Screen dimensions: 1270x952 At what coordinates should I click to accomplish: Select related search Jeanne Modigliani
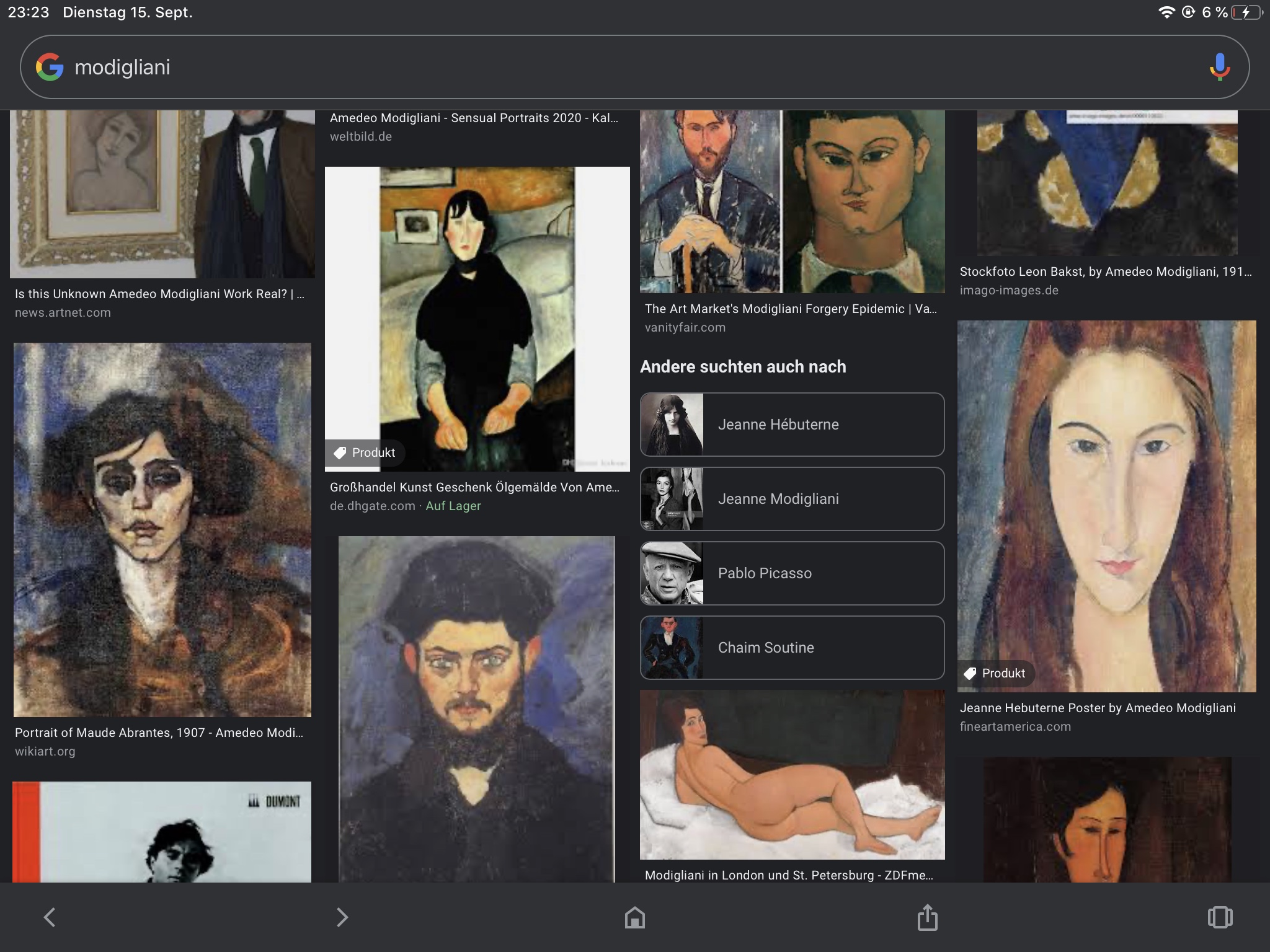[792, 499]
